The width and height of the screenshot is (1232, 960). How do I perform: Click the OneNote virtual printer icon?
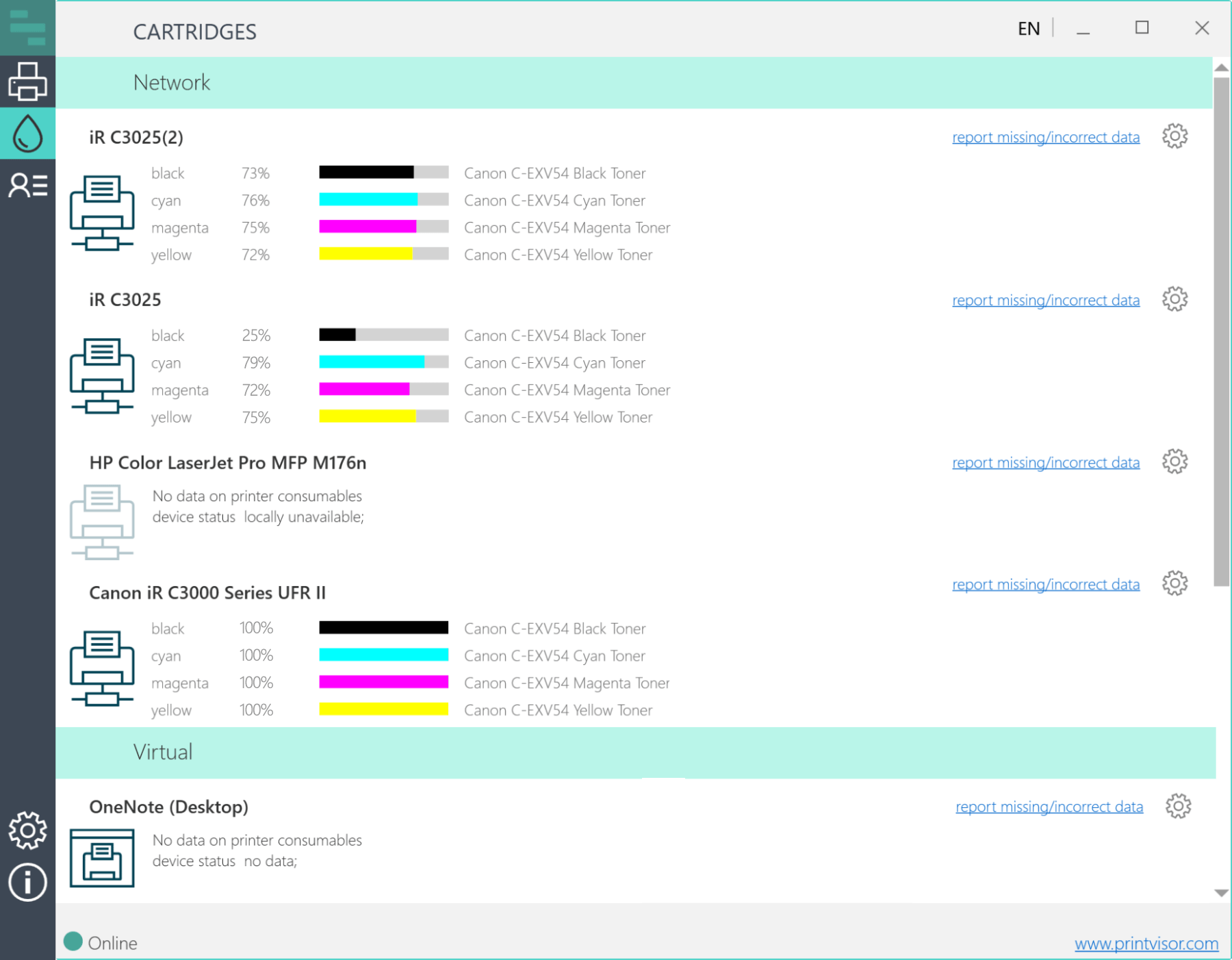click(x=102, y=858)
